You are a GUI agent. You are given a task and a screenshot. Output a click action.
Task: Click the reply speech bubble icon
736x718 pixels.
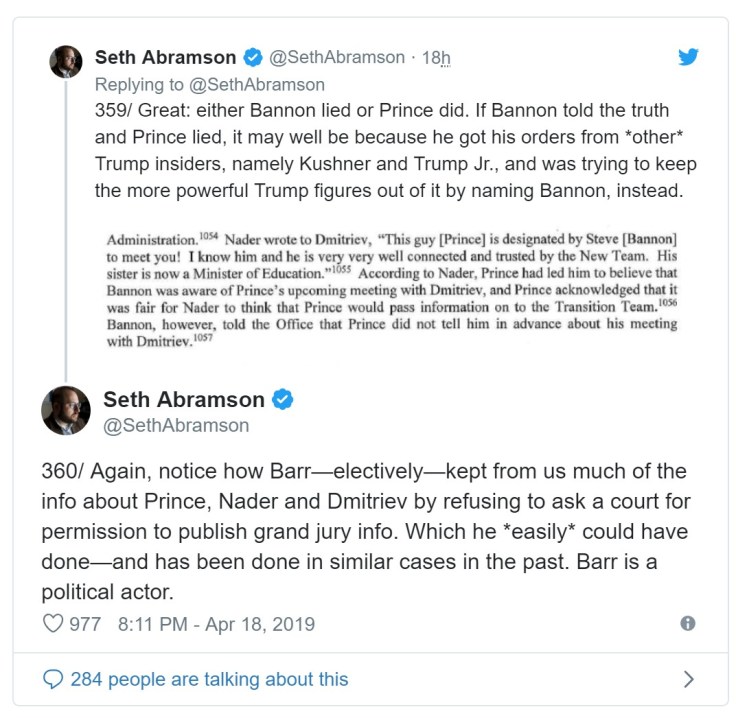coord(53,680)
